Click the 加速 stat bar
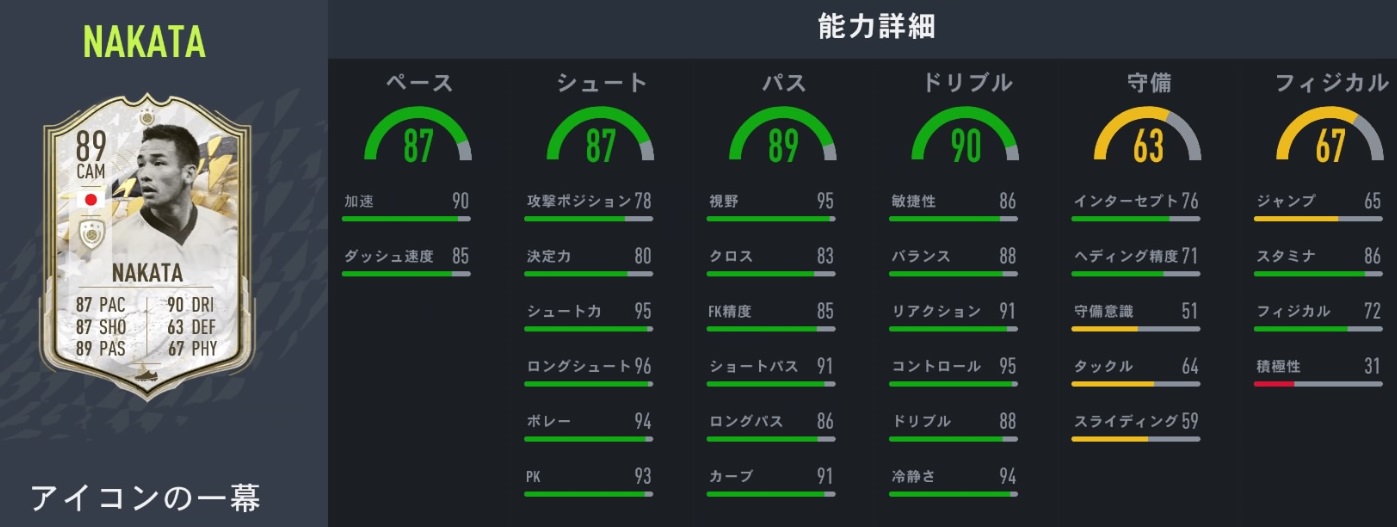The height and width of the screenshot is (527, 1397). [405, 217]
